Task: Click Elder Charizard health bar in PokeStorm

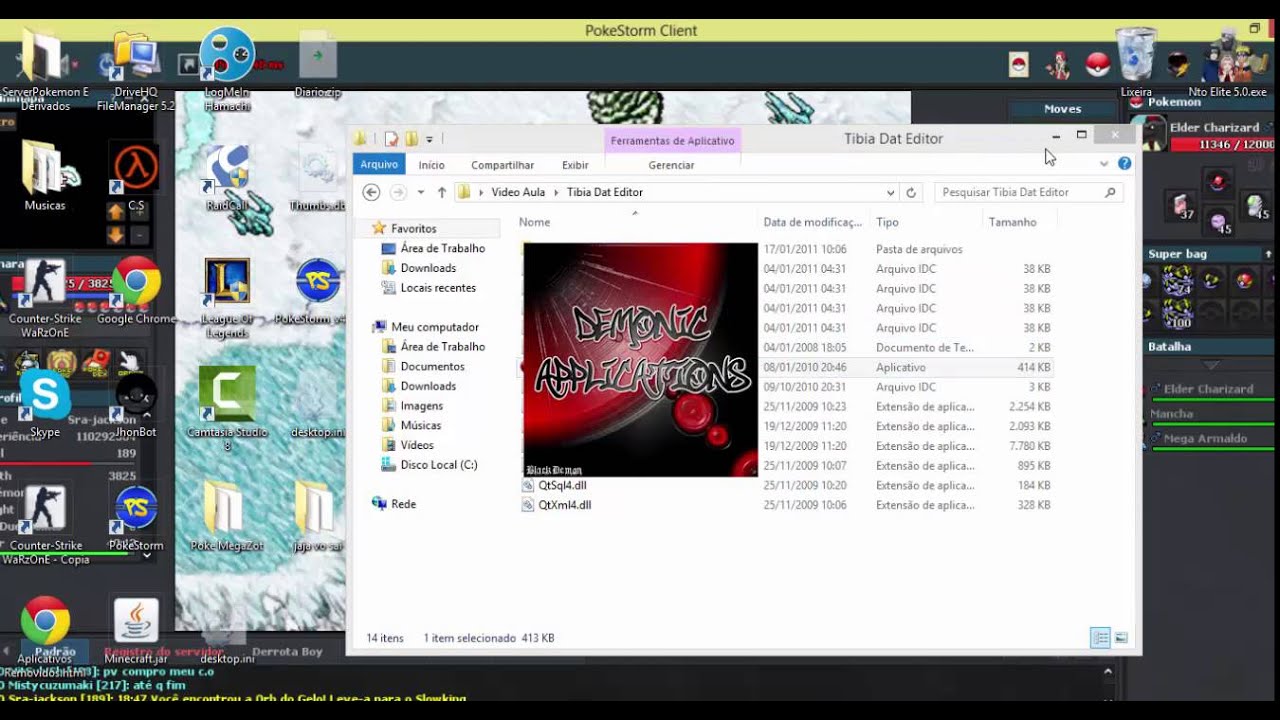Action: click(x=1221, y=144)
